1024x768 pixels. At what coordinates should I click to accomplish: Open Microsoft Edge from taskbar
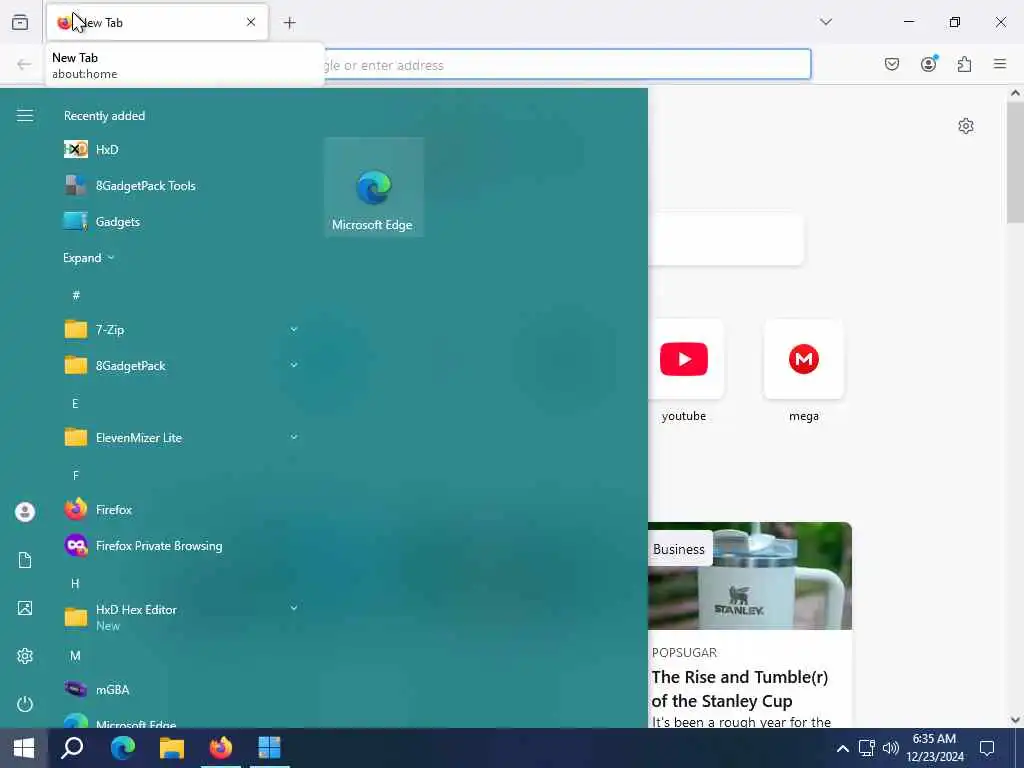(x=122, y=748)
